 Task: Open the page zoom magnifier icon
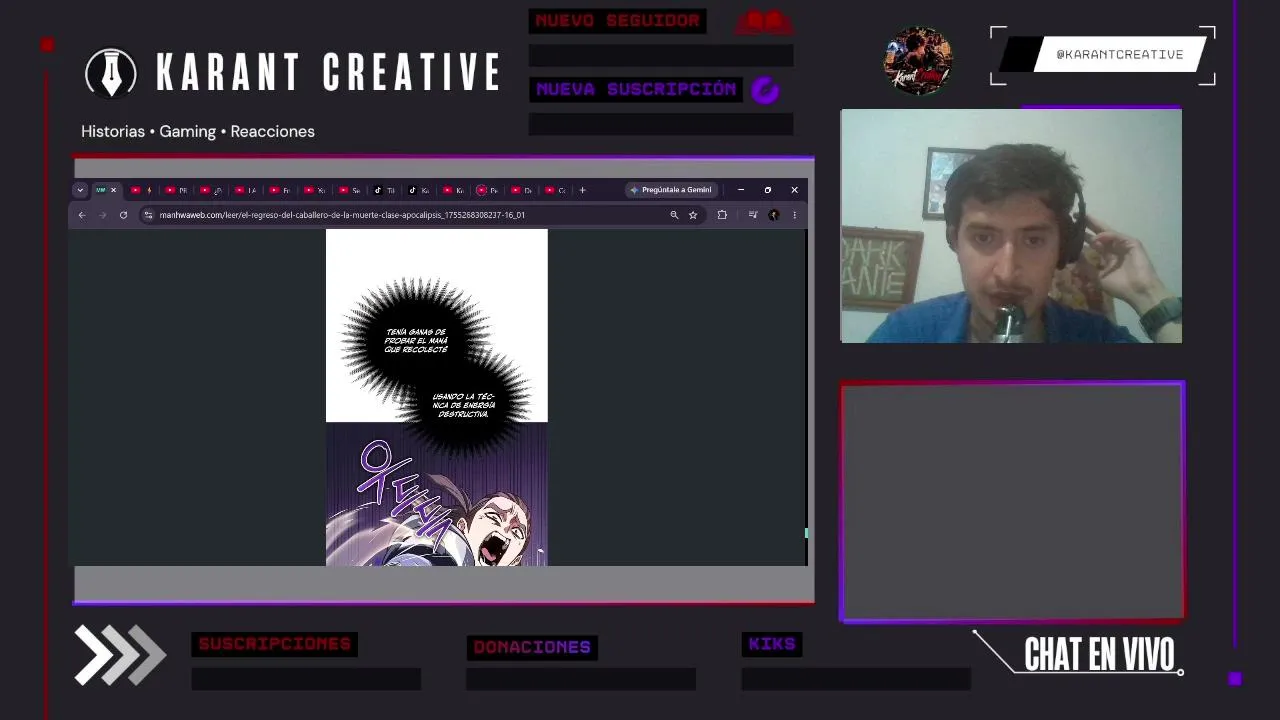pyautogui.click(x=674, y=215)
